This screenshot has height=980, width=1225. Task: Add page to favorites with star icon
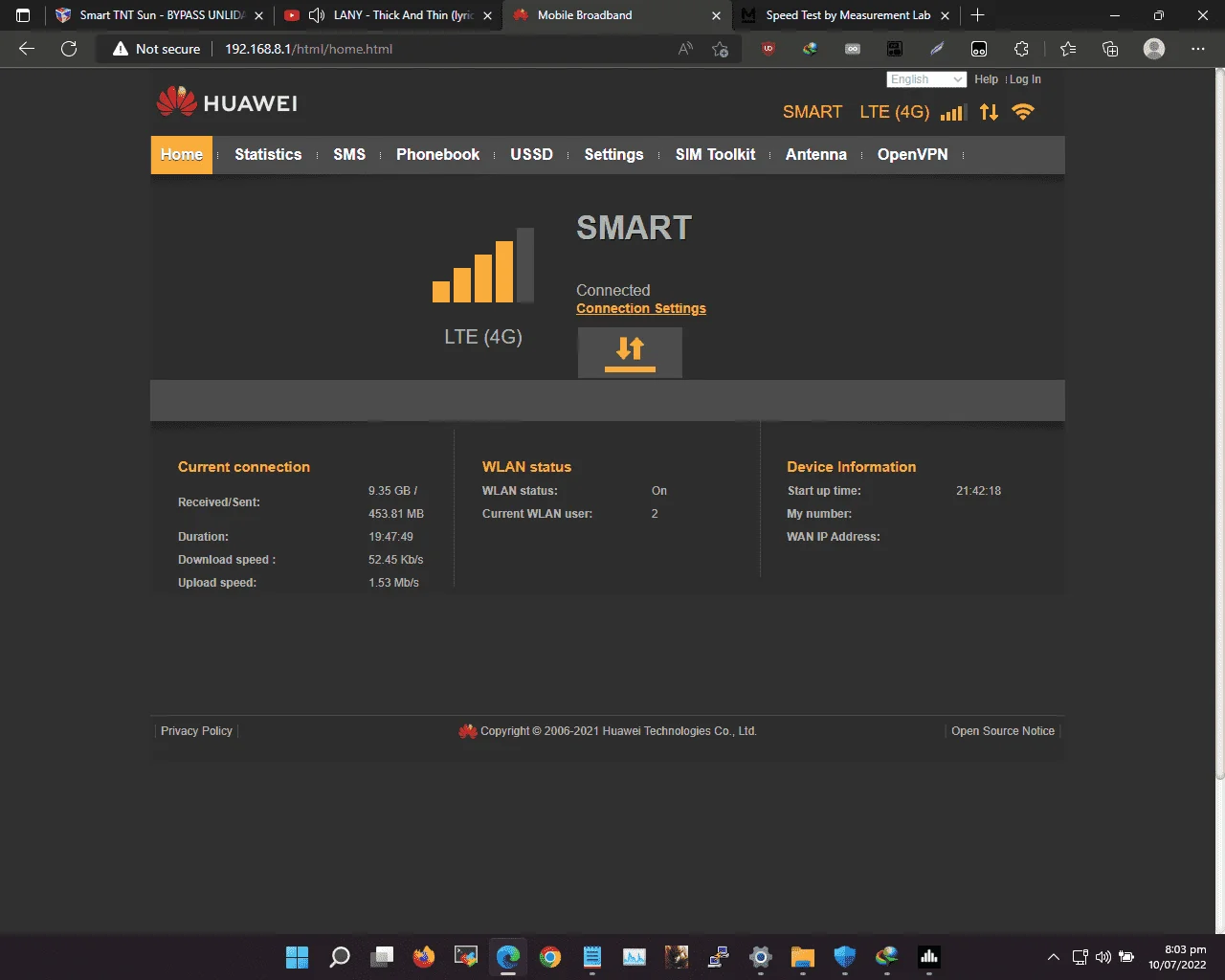click(x=721, y=49)
